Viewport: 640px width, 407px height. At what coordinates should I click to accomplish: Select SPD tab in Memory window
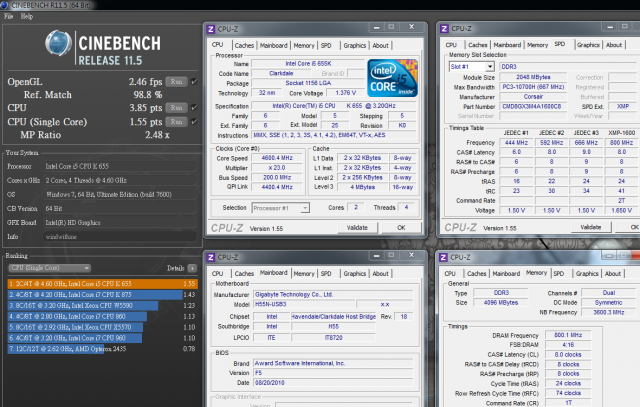point(559,274)
